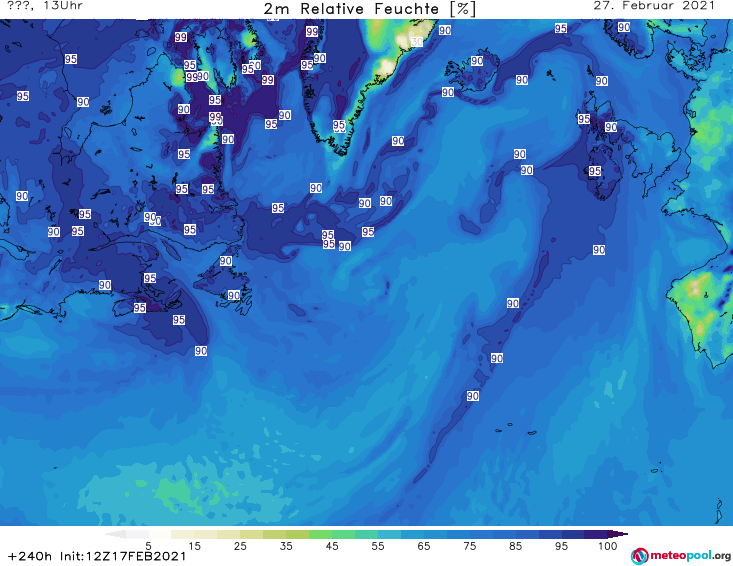Click the white '30' contour label near Greenland
733x566 pixels.
(417, 42)
